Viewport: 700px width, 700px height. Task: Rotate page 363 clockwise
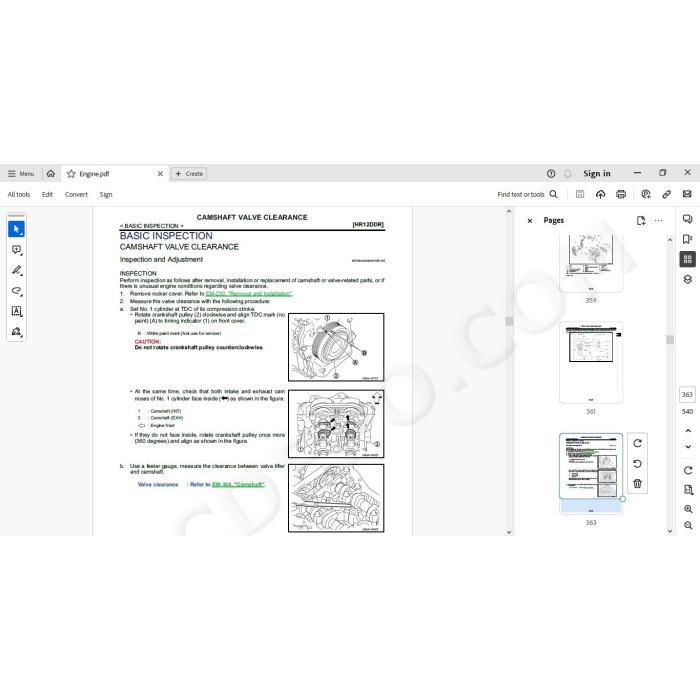638,443
